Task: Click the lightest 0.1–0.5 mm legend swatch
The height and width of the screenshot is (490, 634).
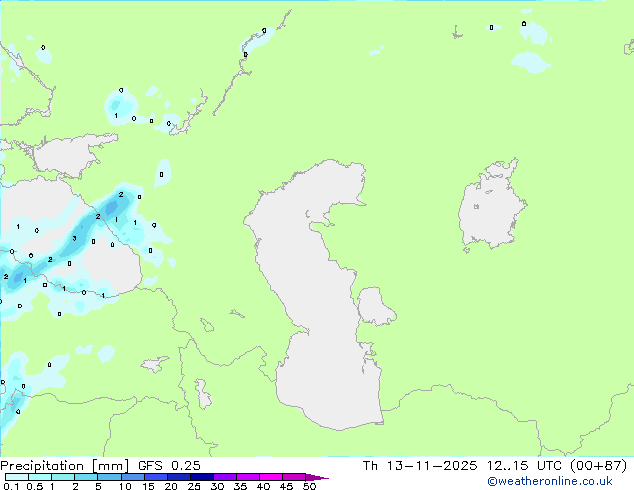Action: (x=17, y=477)
